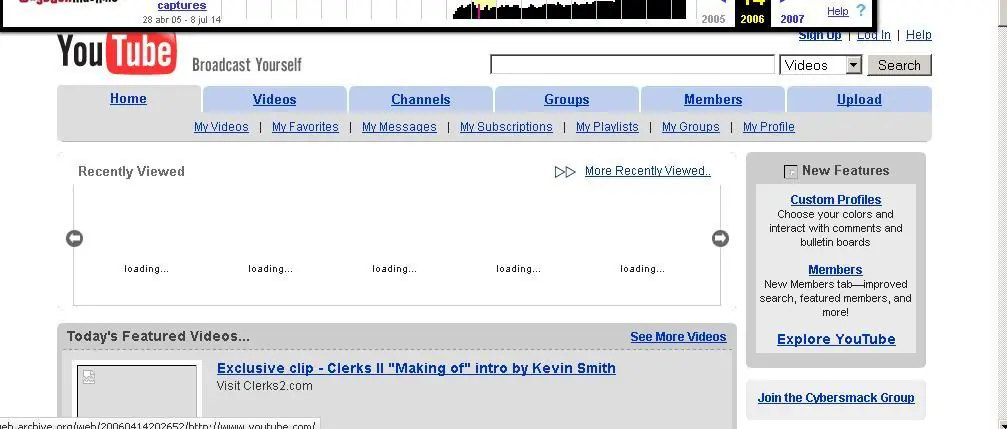This screenshot has width=1007, height=429.
Task: Click the 'Recently Viewed' heading text
Action: [x=131, y=171]
